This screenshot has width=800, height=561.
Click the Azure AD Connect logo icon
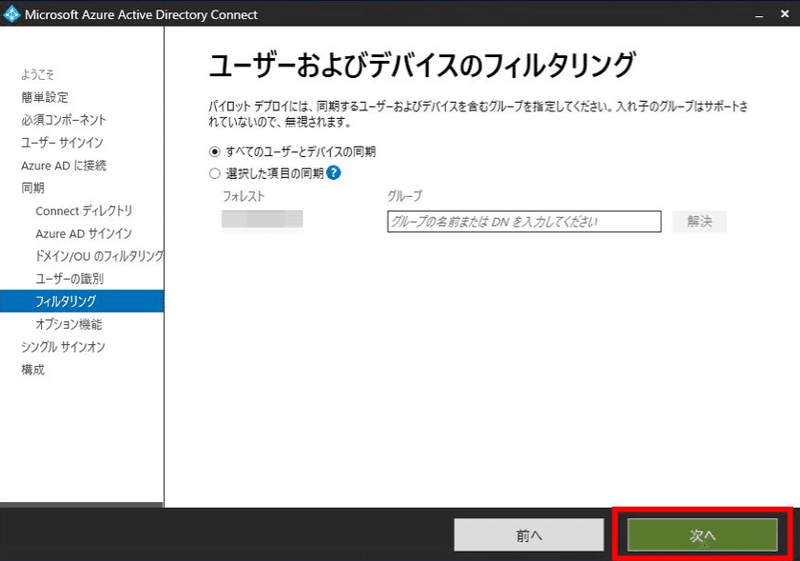[x=11, y=14]
